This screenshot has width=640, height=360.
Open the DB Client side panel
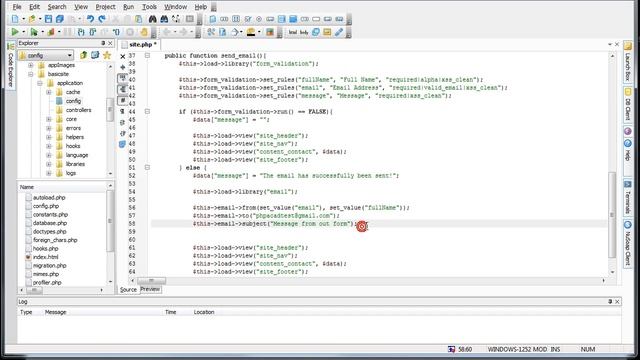coord(628,103)
